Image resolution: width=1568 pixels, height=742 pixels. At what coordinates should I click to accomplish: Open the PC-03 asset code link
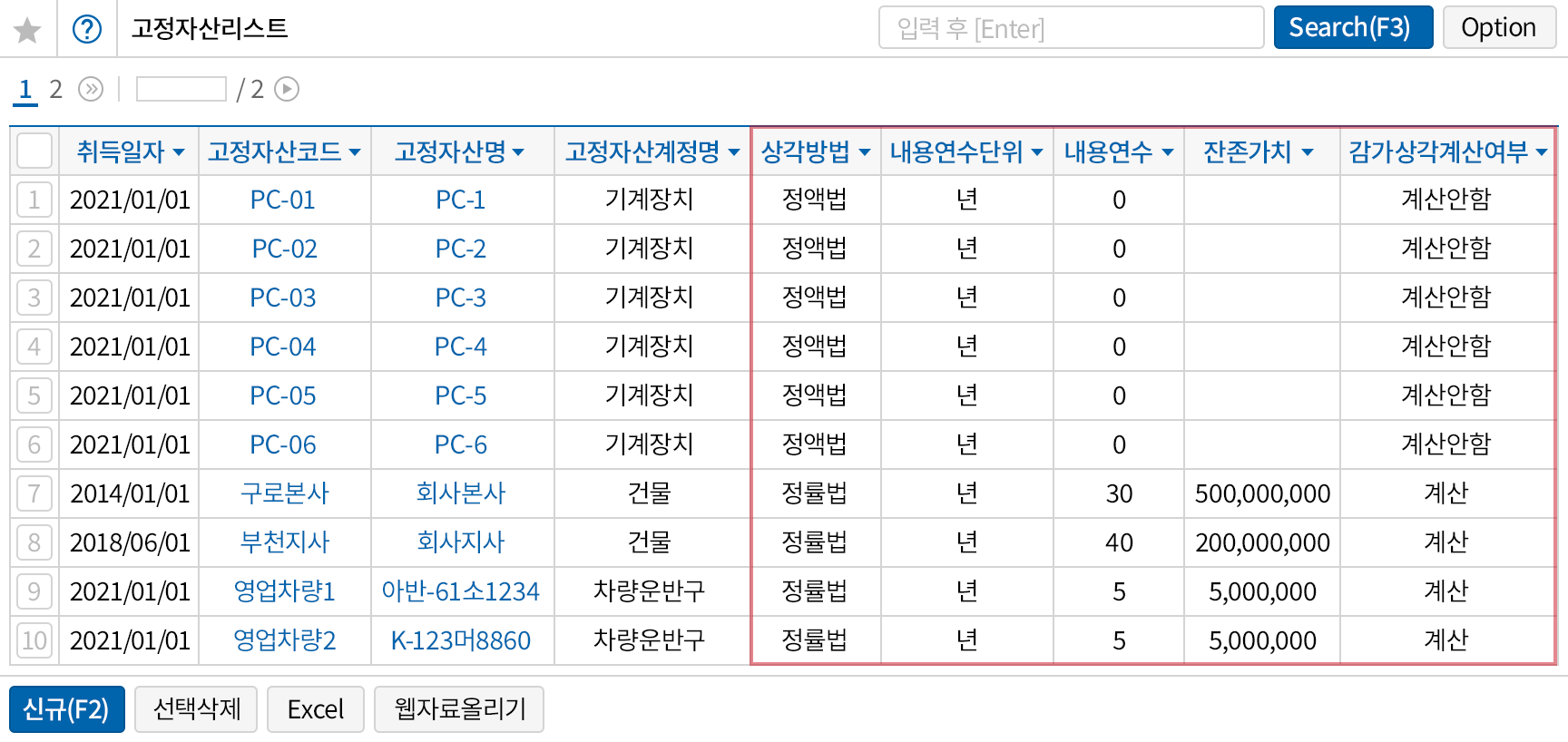283,298
